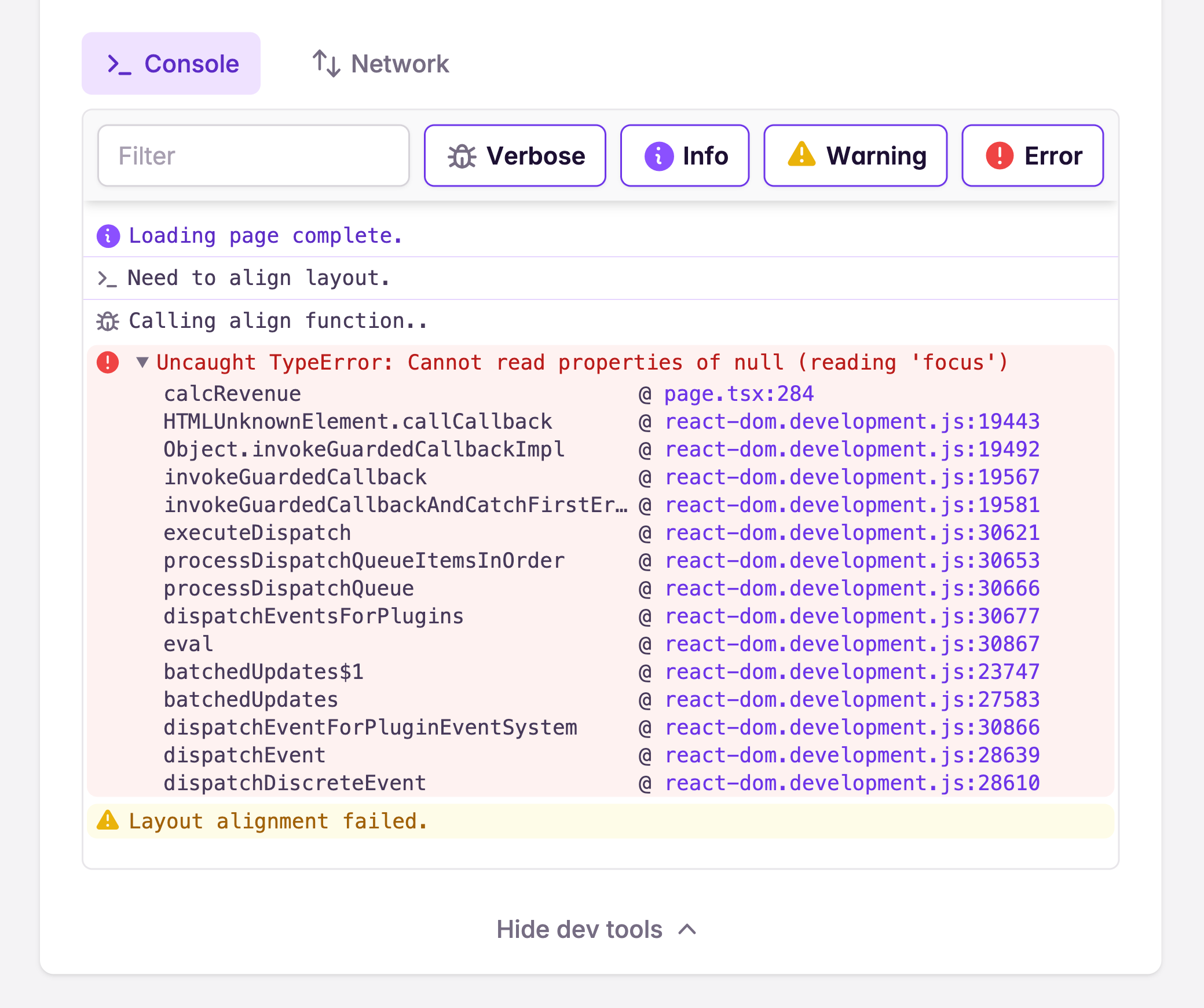
Task: Click the red error icon beside Uncaught TypeError
Action: (x=108, y=363)
